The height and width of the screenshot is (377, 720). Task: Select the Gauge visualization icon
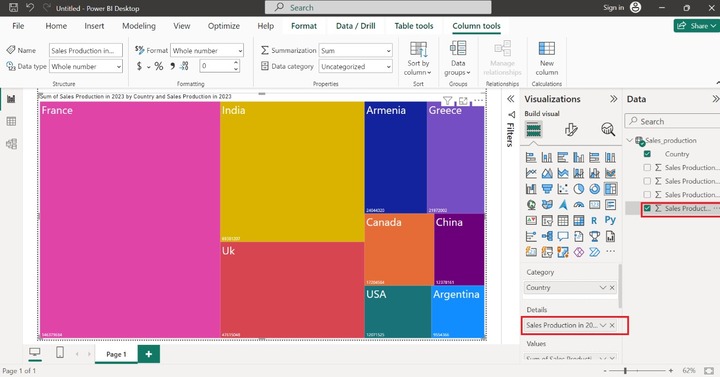coord(579,204)
